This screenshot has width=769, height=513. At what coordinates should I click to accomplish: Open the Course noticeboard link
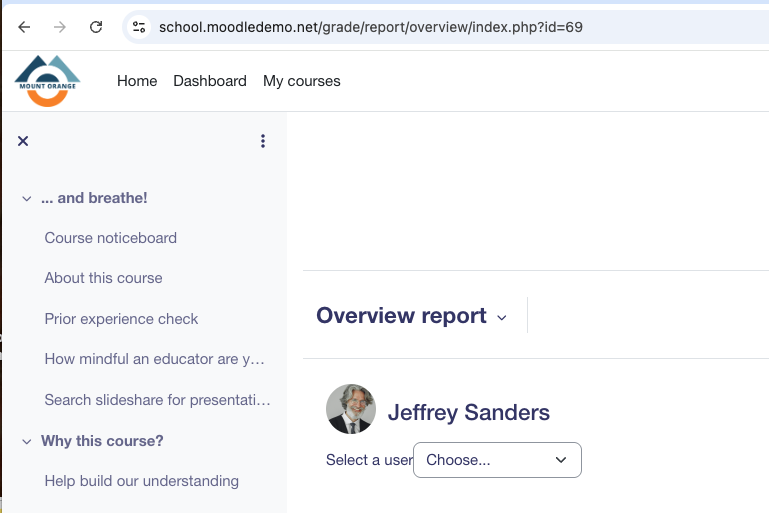[x=111, y=238]
